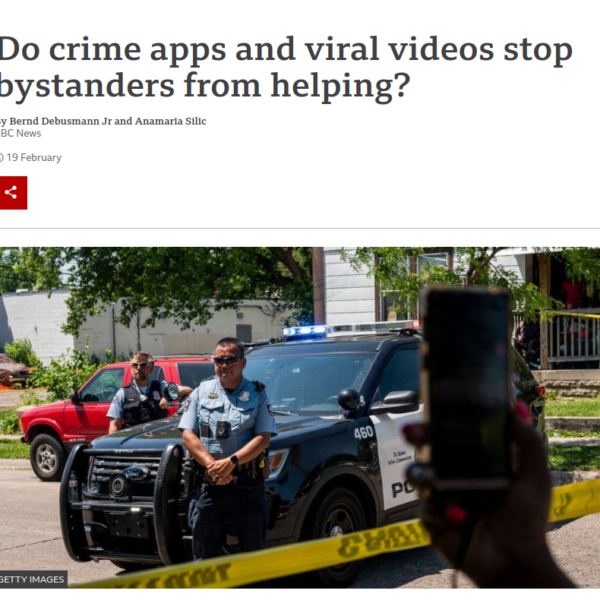
Task: Click the BBC News source label
Action: 20,133
